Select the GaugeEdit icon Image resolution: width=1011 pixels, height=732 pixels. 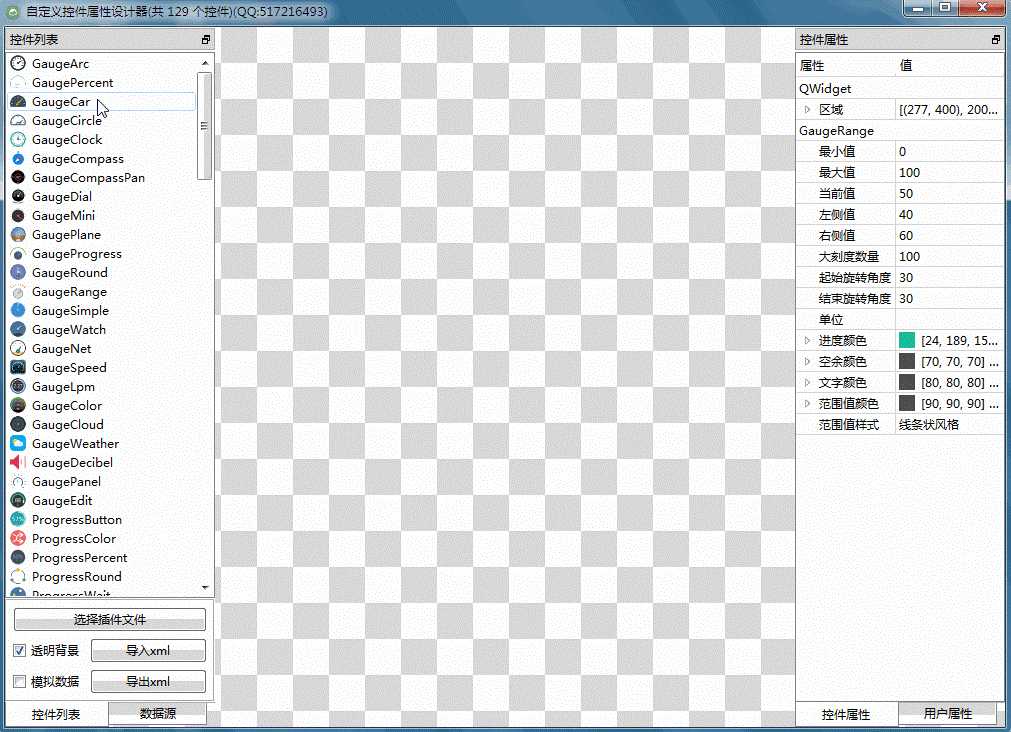[18, 500]
